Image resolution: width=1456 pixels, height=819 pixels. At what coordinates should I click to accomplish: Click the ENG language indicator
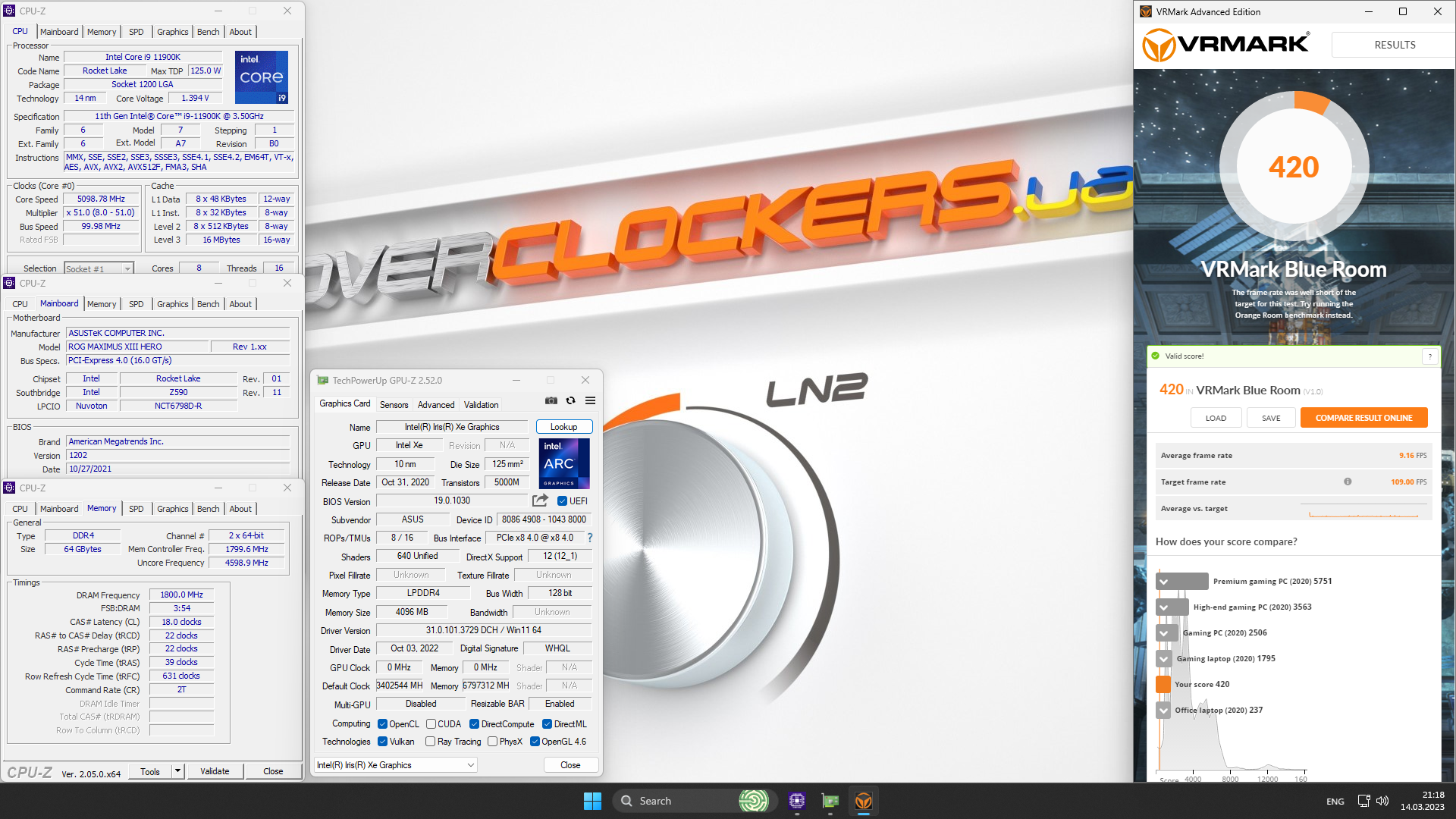click(x=1335, y=801)
